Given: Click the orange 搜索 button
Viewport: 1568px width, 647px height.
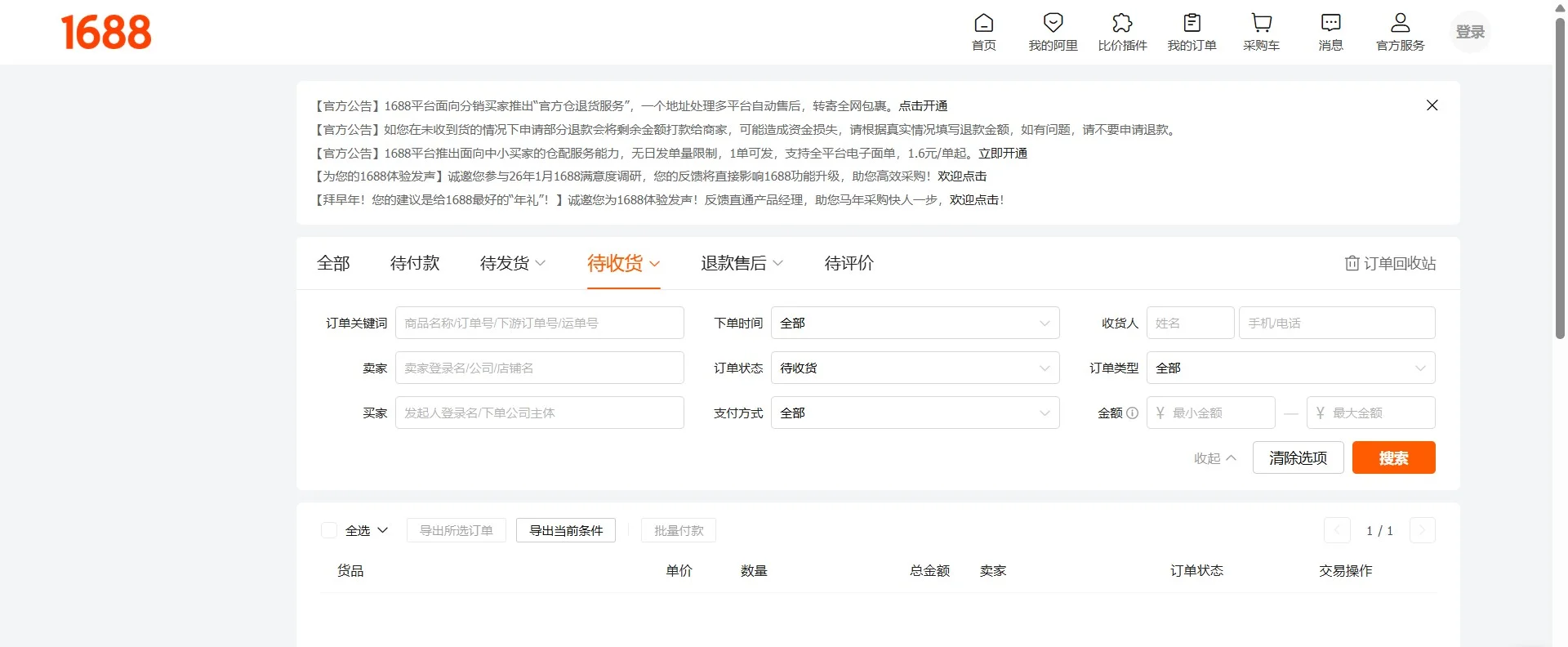Looking at the screenshot, I should 1393,457.
